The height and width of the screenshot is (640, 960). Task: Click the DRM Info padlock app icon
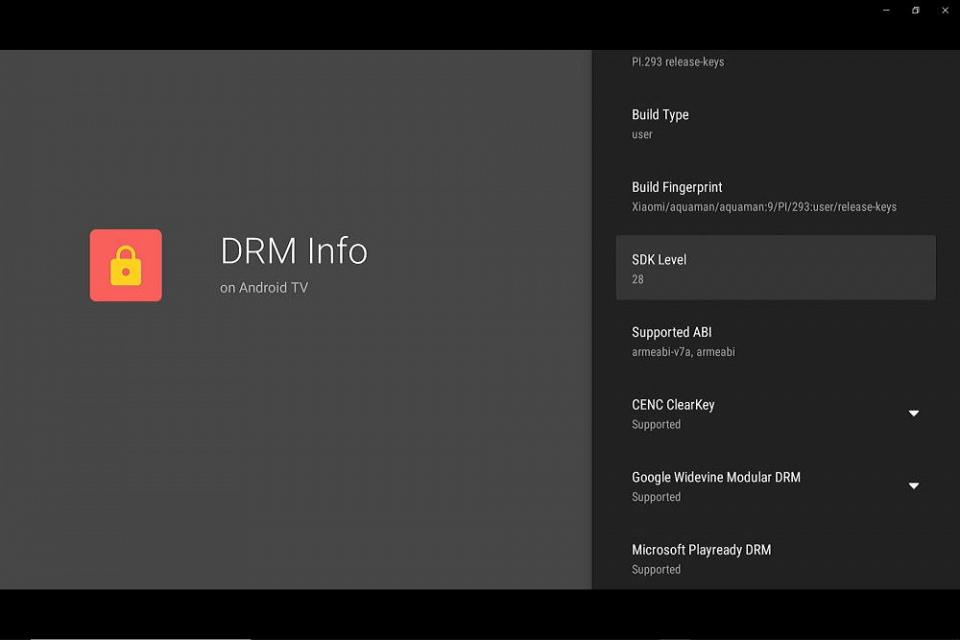pyautogui.click(x=126, y=265)
